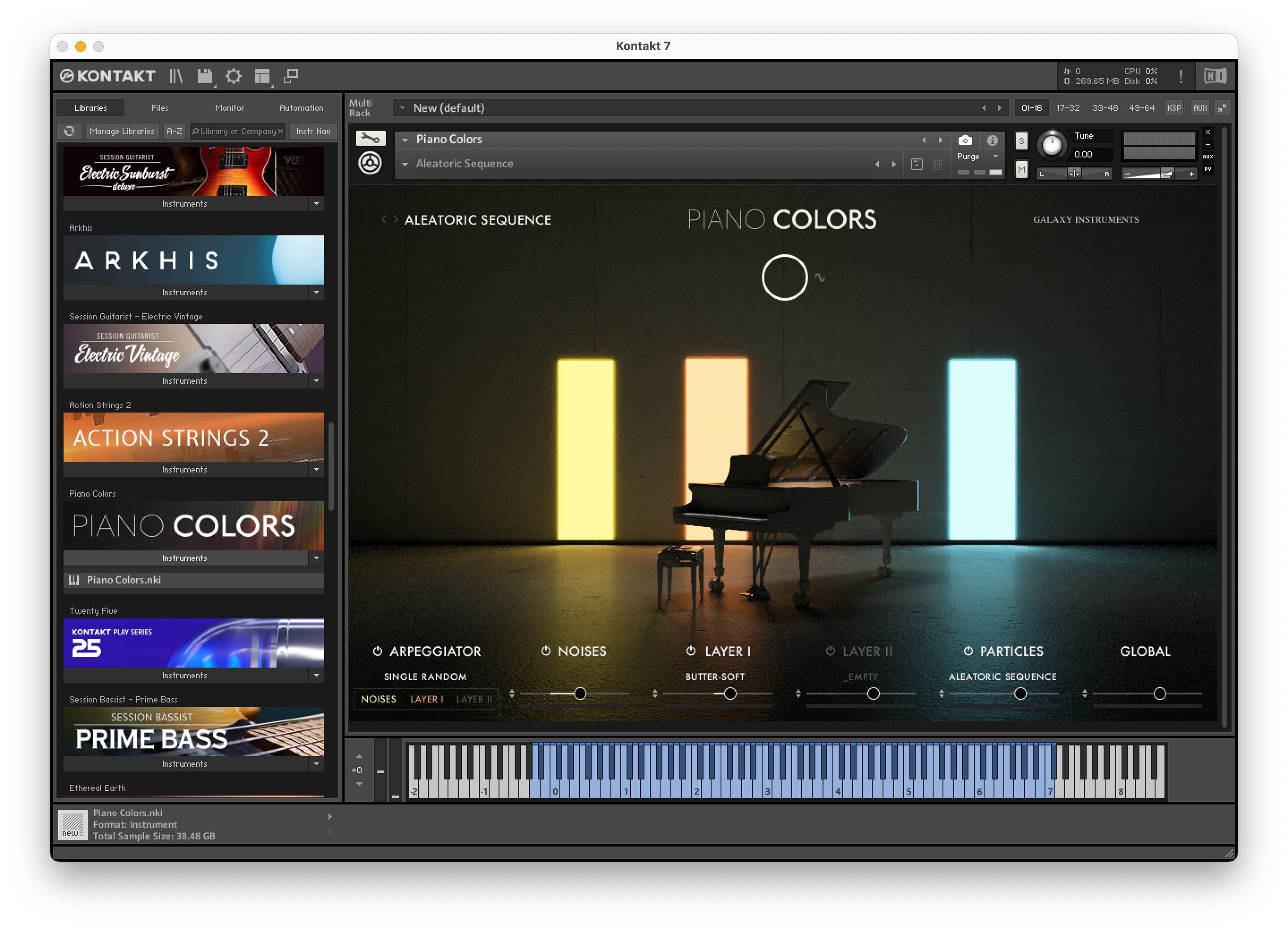Open the instrument wrench edit icon

(x=370, y=139)
